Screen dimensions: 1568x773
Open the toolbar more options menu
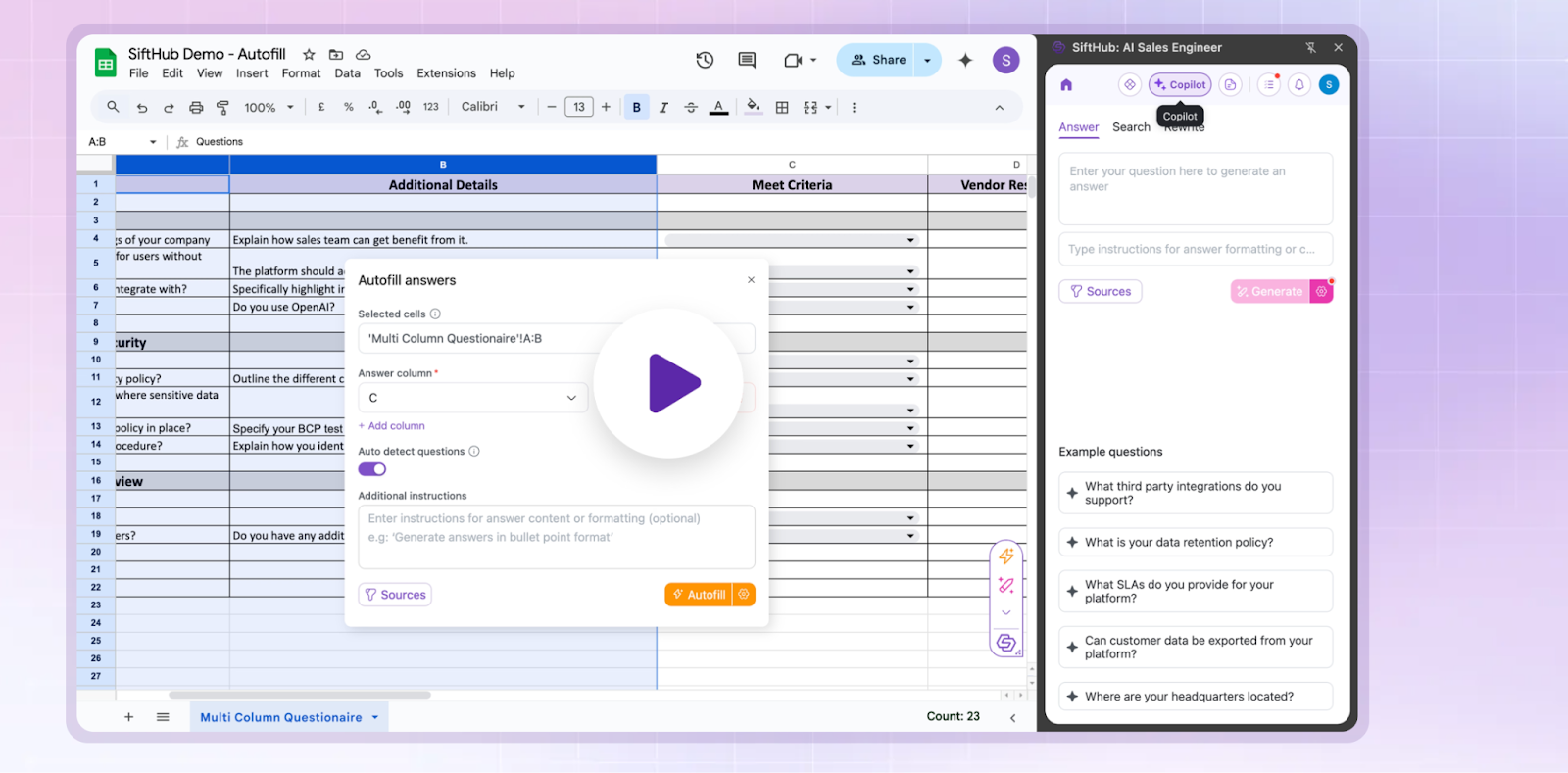coord(854,108)
